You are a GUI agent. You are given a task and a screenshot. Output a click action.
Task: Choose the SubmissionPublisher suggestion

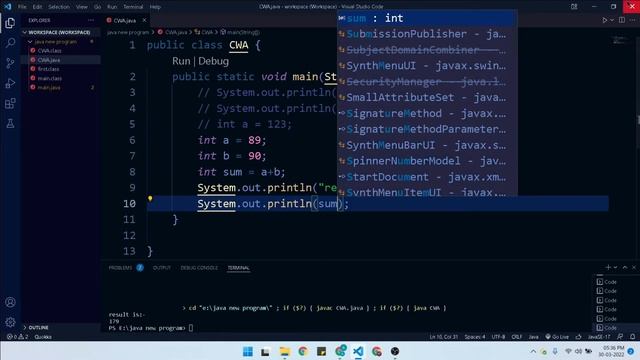point(427,34)
